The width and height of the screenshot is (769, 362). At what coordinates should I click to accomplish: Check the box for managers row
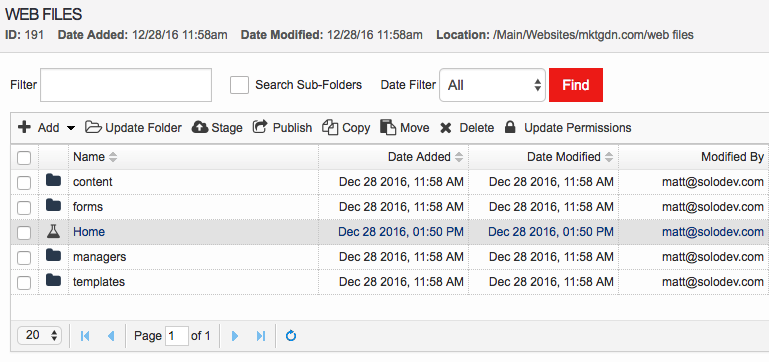coord(24,258)
